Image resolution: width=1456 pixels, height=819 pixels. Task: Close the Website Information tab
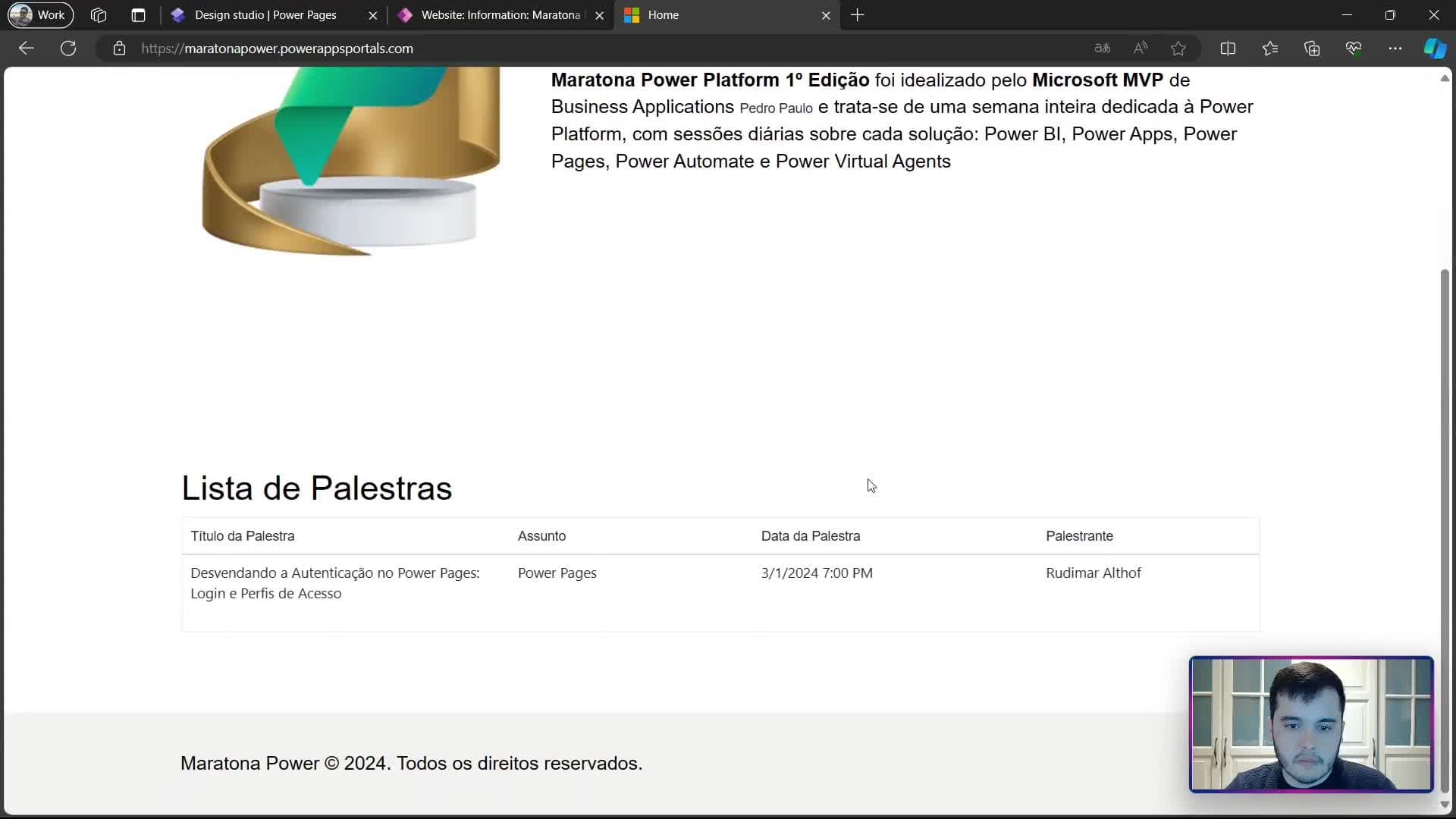point(599,15)
